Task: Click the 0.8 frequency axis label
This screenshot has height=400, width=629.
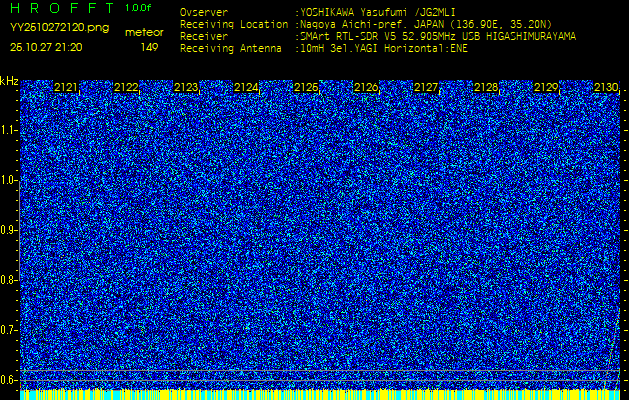Action: (8, 280)
